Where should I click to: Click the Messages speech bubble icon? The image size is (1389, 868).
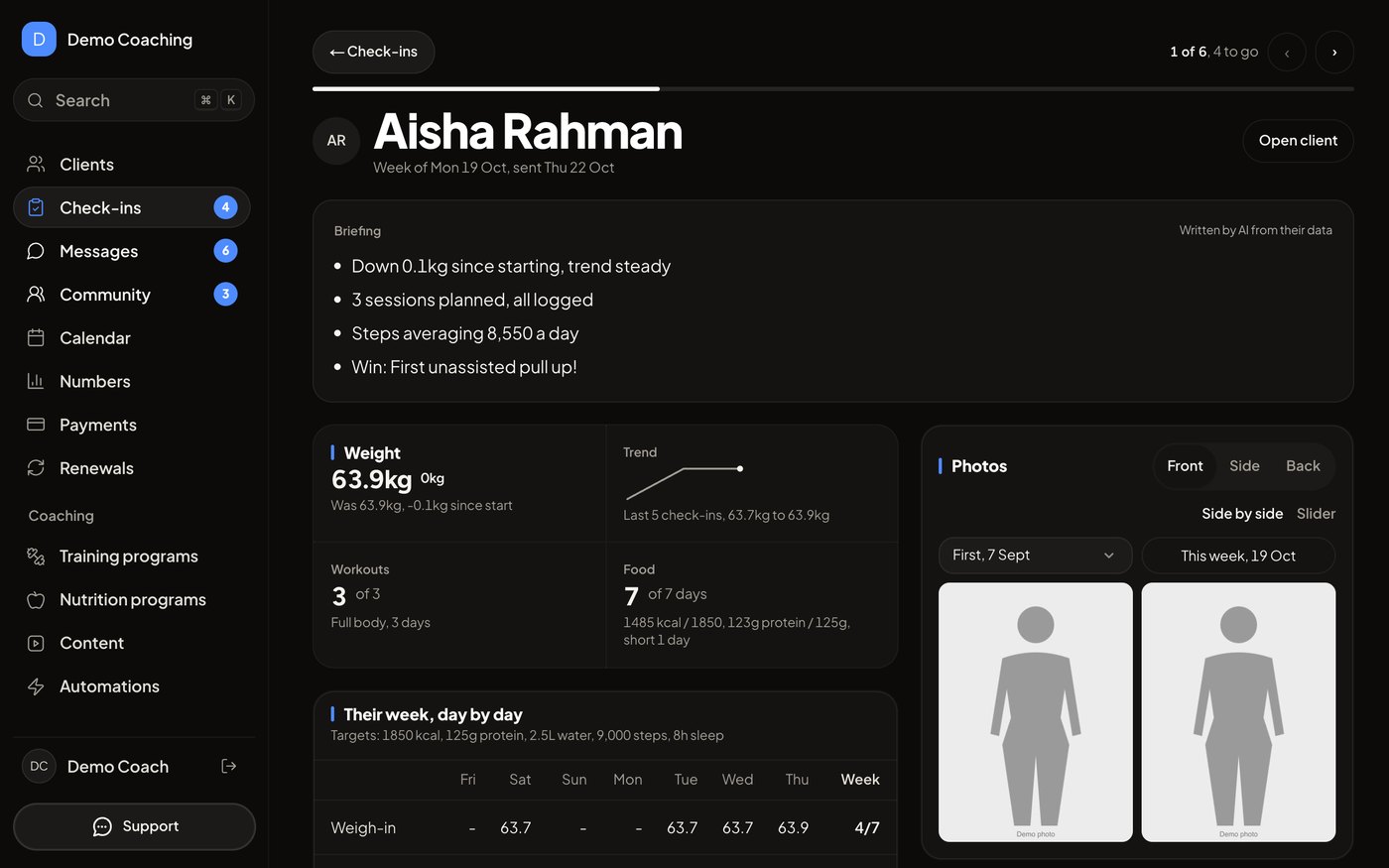tap(36, 251)
